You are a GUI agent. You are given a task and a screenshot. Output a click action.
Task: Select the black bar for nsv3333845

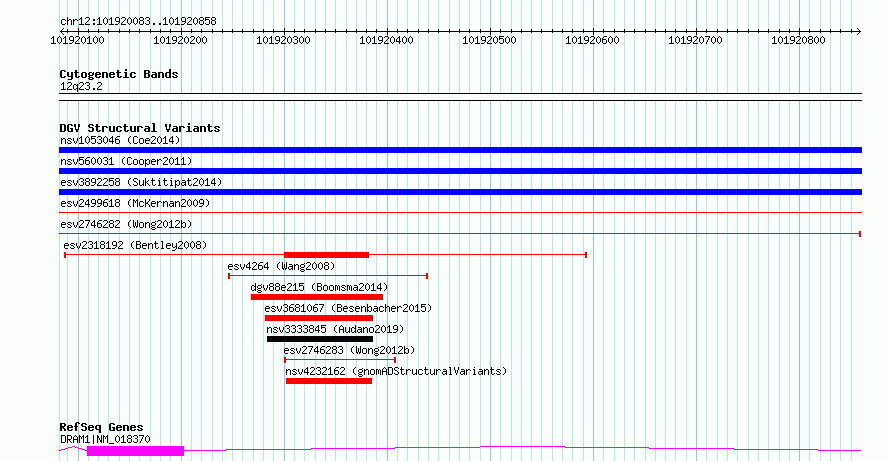320,339
